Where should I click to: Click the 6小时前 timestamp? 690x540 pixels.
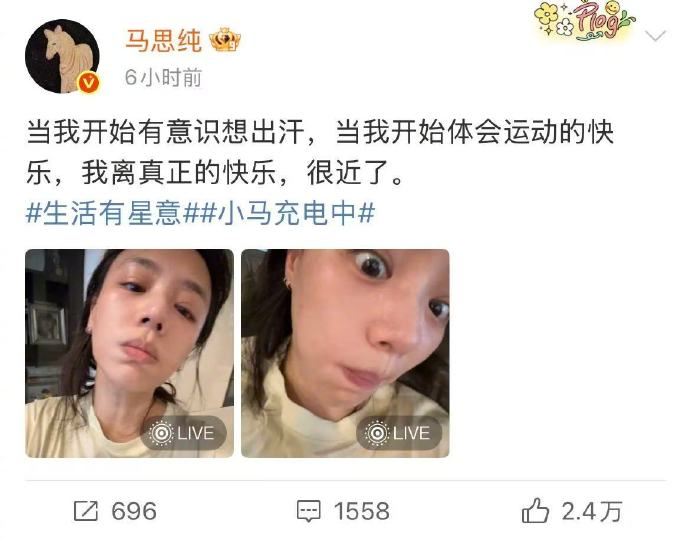coord(163,77)
